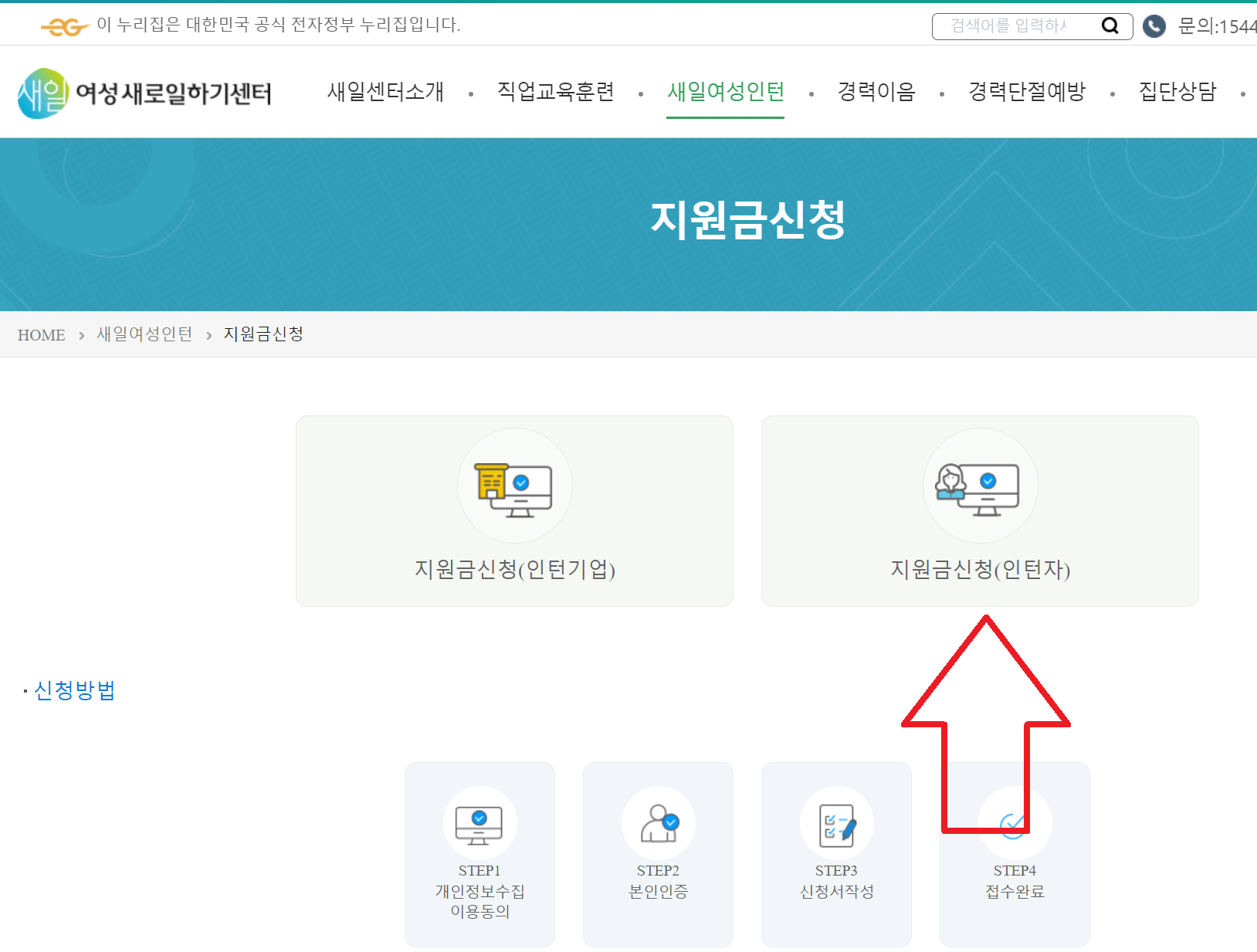Click the STEP1 개인정보수집 이용동의 monitor icon
The height and width of the screenshot is (952, 1257).
pos(479,823)
